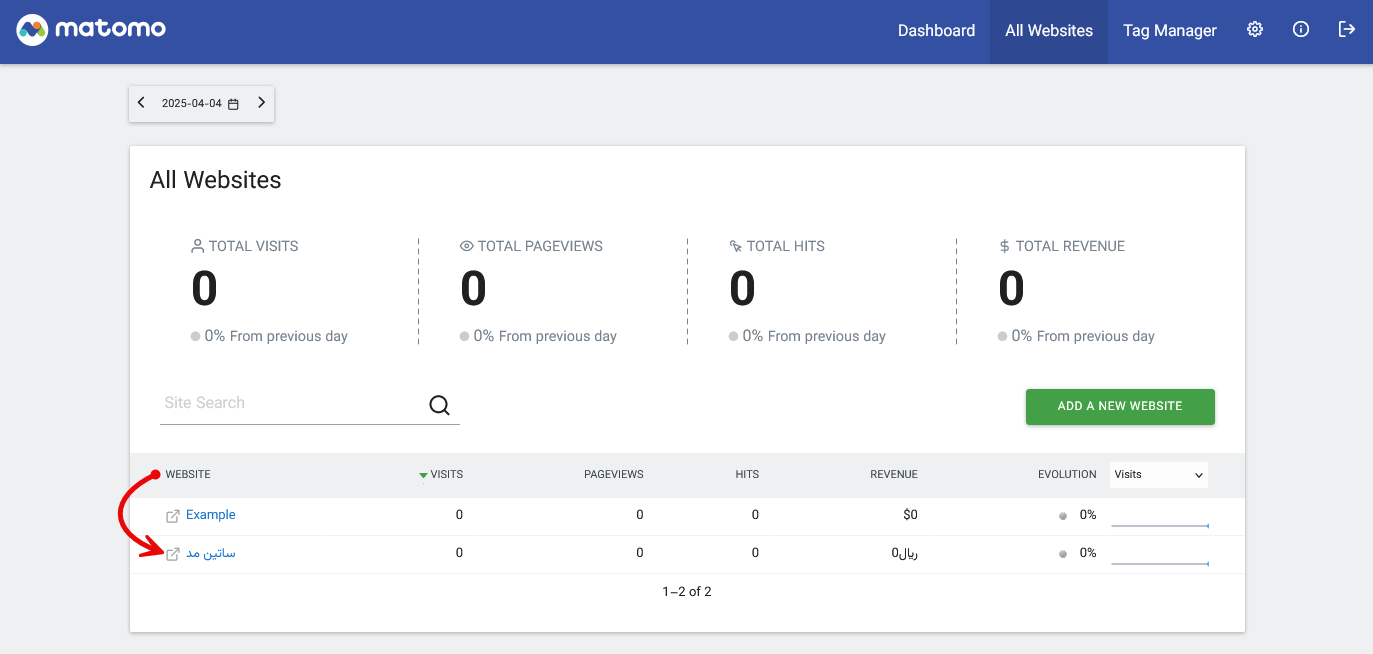Click the Total Pageviews zero value
Viewport: 1373px width, 654px height.
tap(473, 290)
